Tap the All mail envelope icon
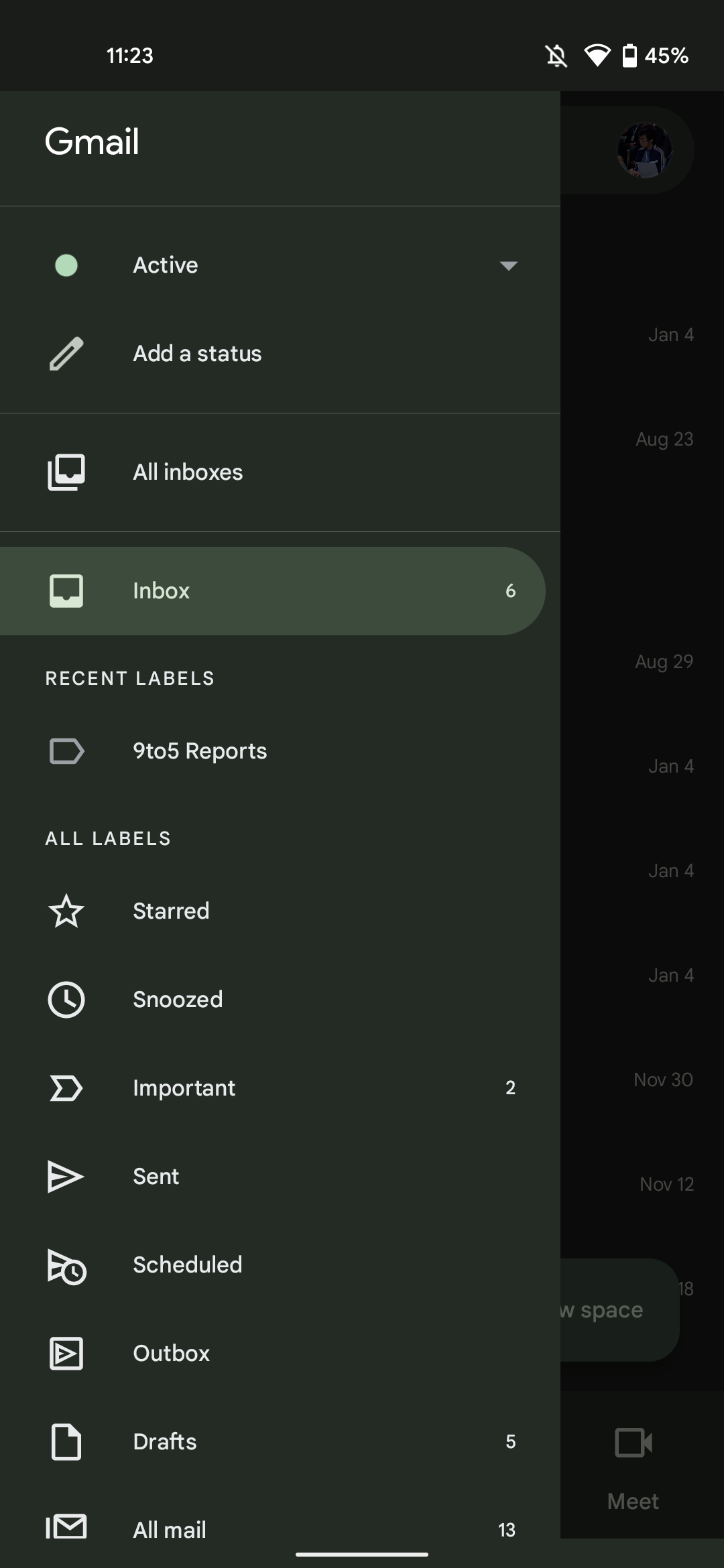Screen dimensions: 724x1568 (66, 1527)
